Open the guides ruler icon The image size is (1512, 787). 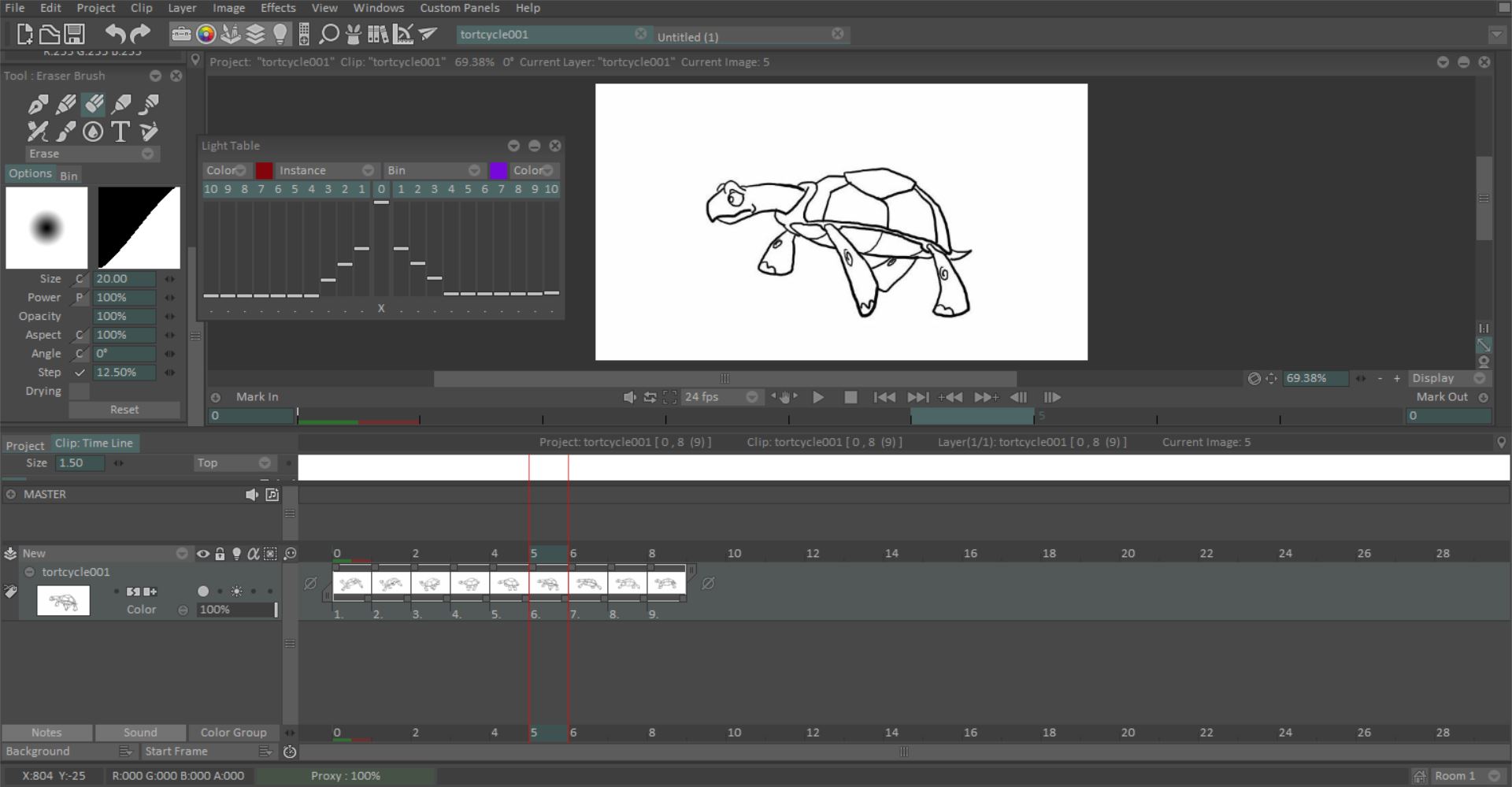402,34
